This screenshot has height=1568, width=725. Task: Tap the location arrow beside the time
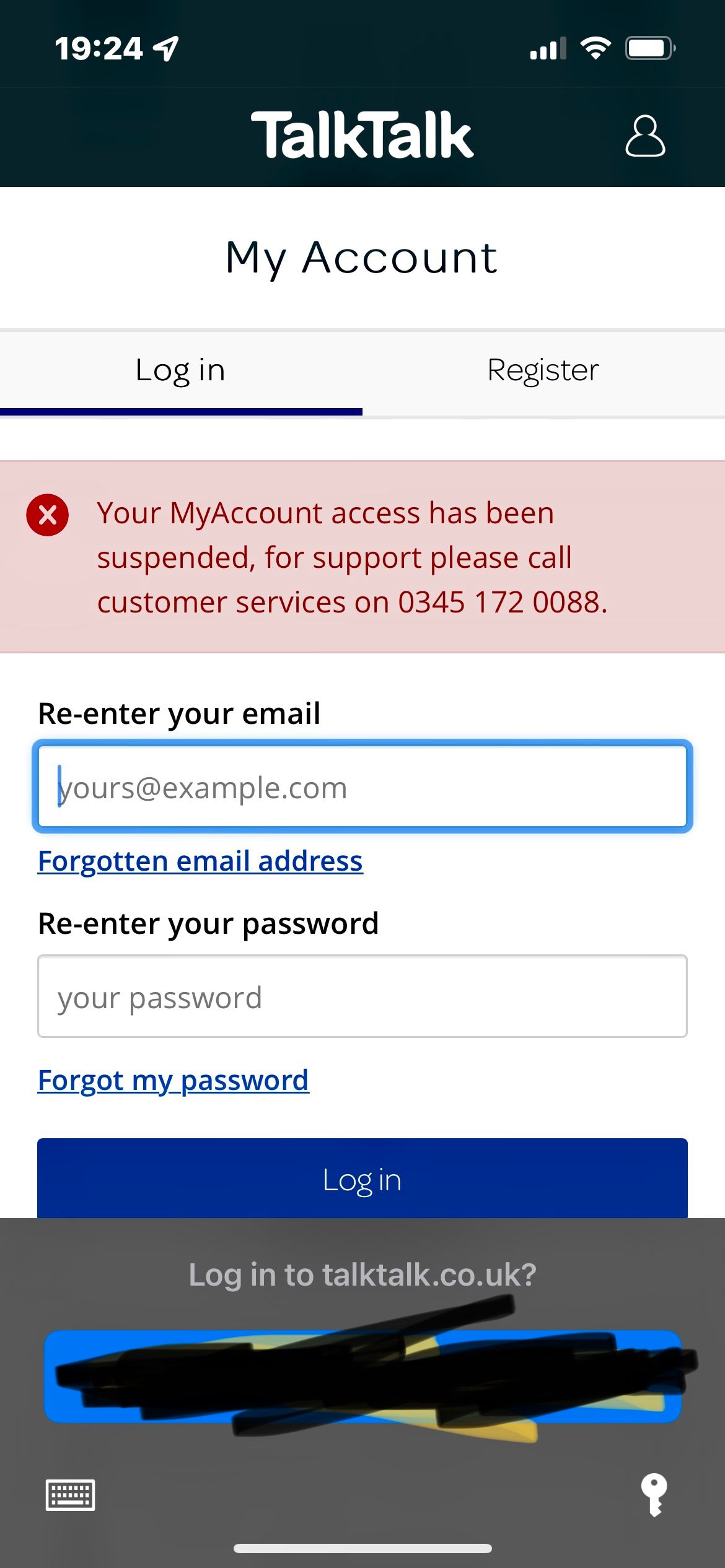coord(166,48)
